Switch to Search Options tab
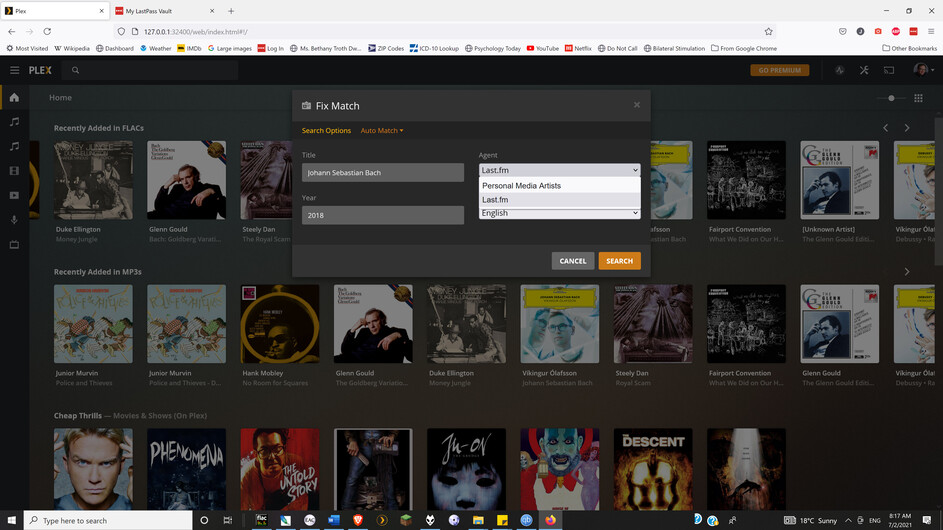This screenshot has width=943, height=530. [x=326, y=131]
